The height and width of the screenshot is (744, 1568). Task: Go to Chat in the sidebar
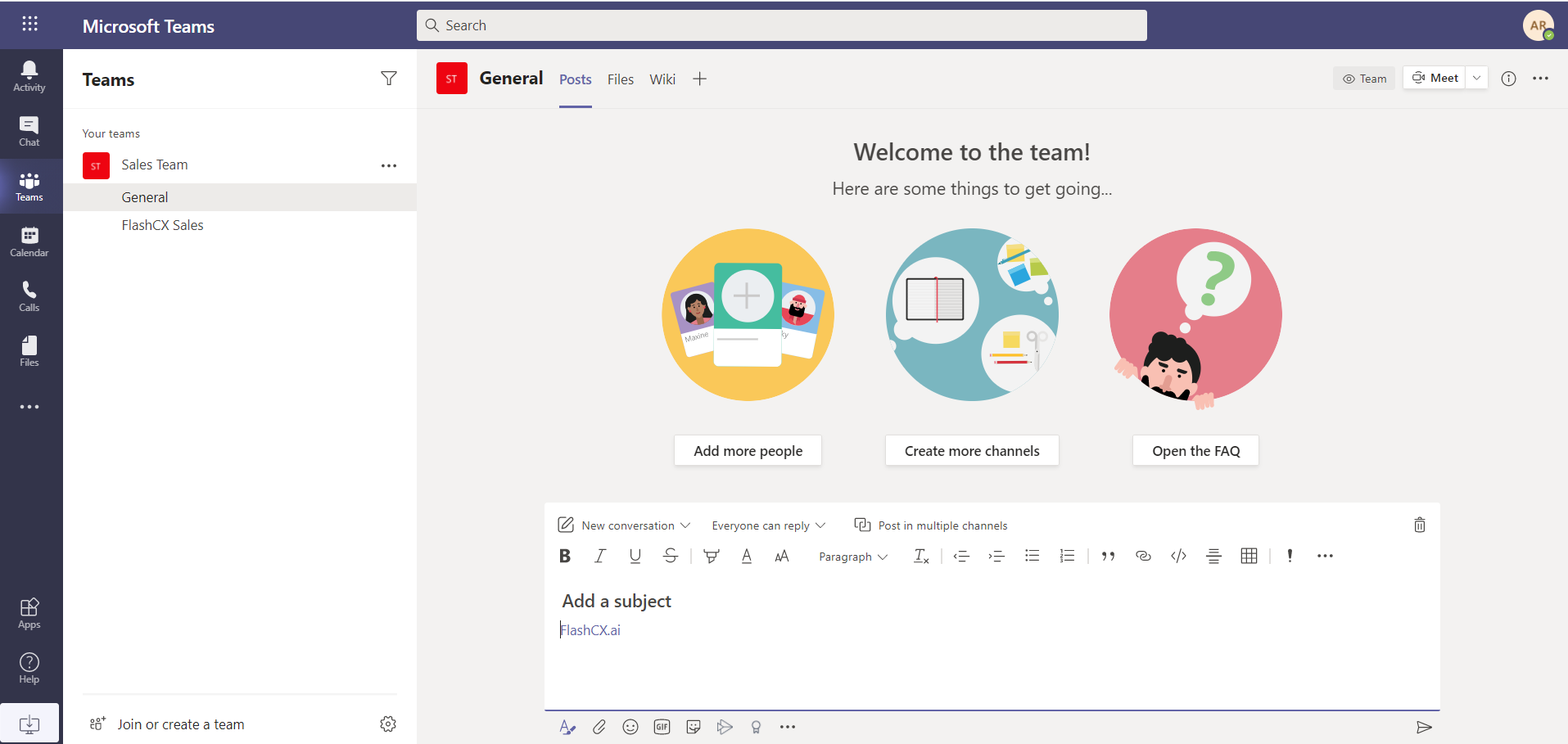point(29,131)
